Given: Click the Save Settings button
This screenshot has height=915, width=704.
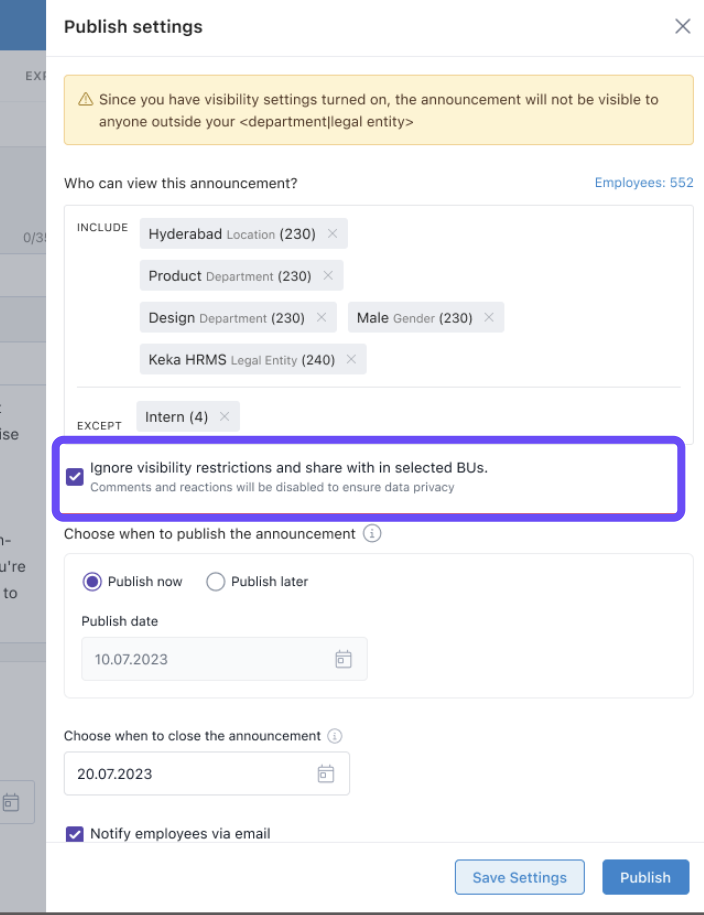Looking at the screenshot, I should tap(519, 877).
